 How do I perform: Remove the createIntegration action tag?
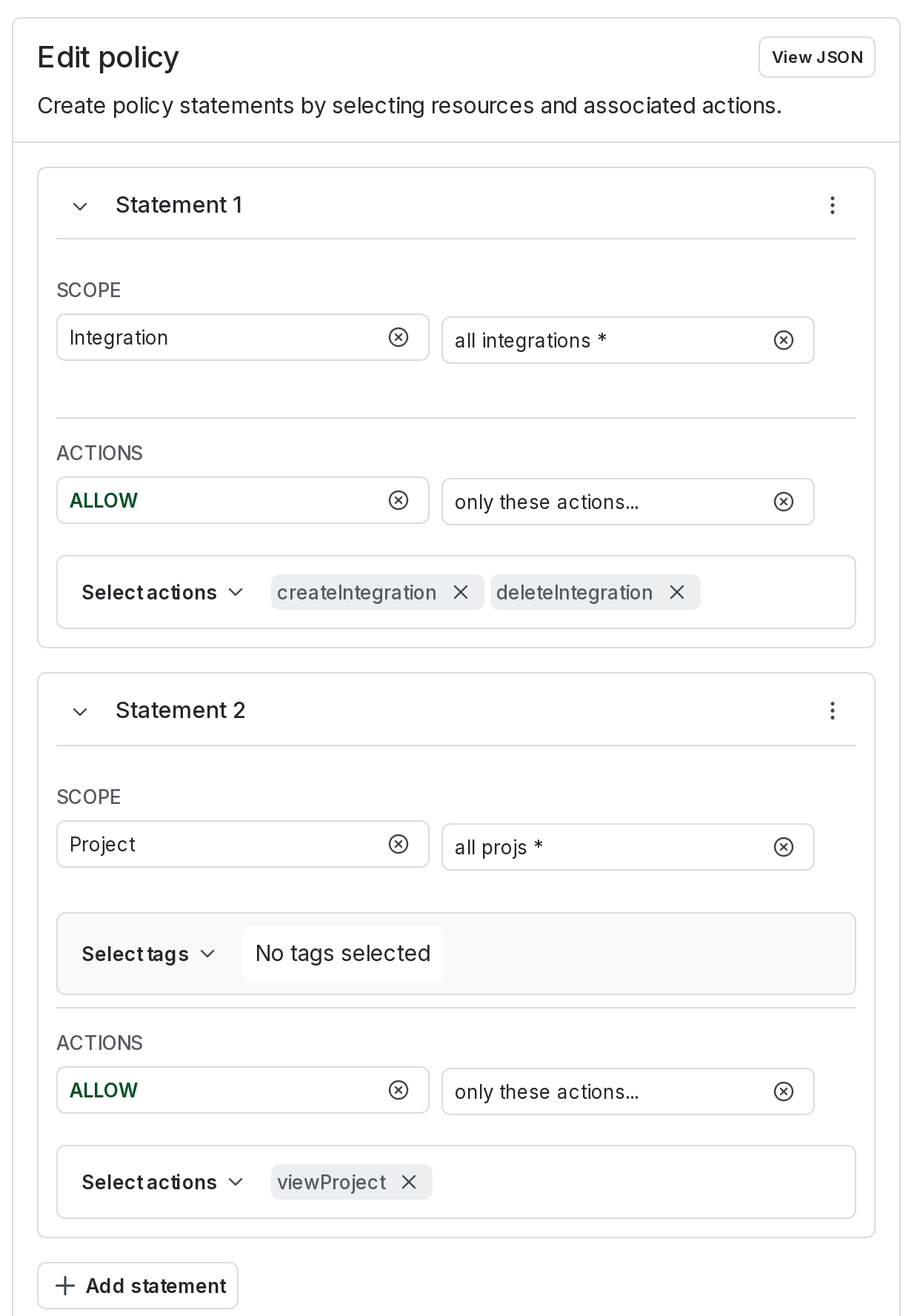point(461,592)
